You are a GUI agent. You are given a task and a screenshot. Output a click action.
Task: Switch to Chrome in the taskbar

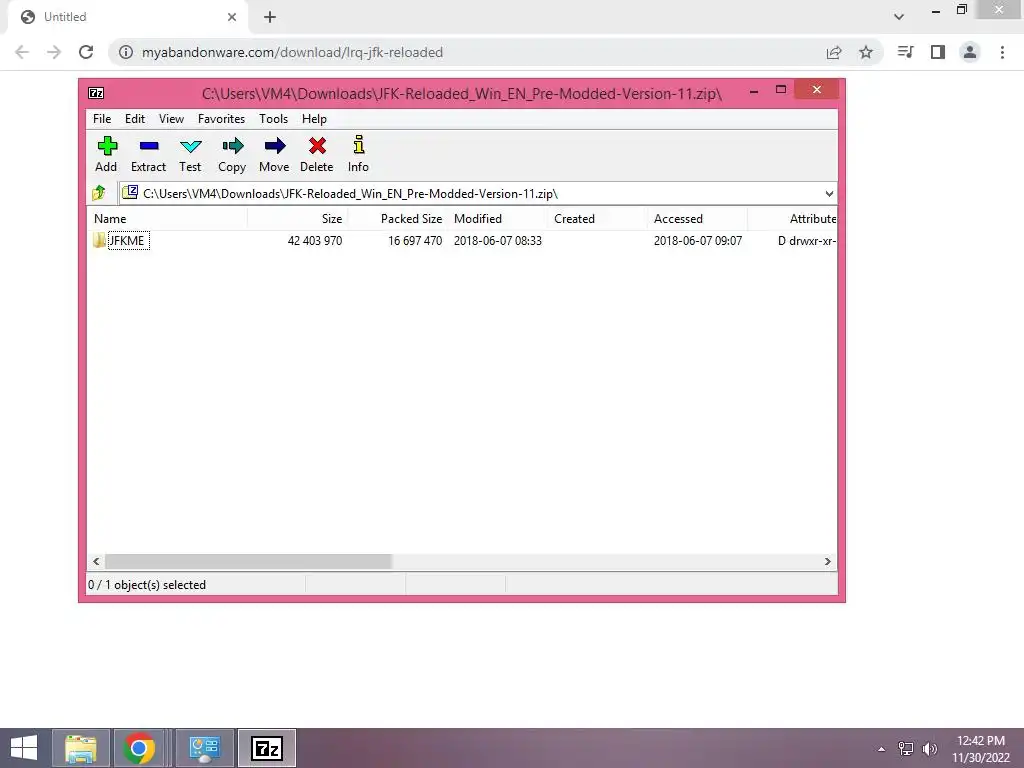138,748
